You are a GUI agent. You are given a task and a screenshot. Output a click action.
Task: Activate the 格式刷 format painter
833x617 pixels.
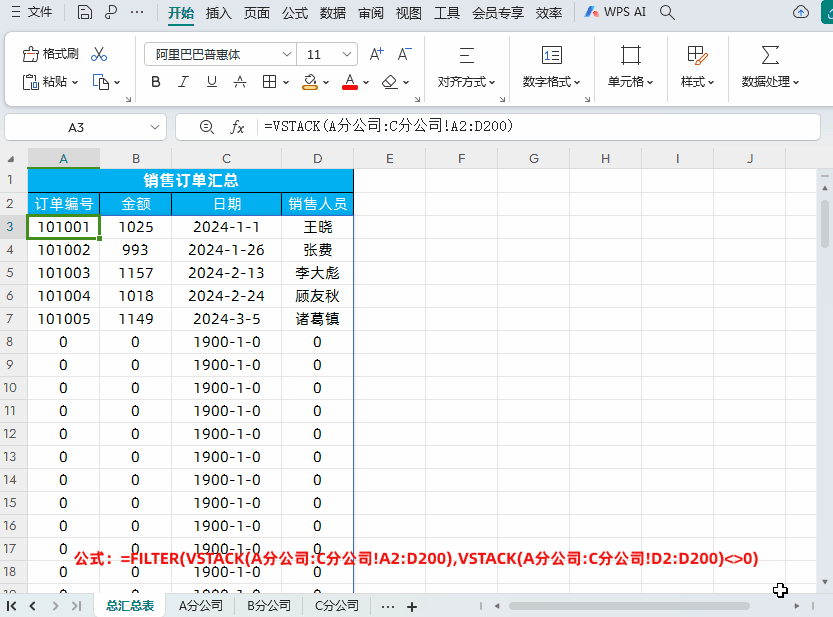point(50,54)
